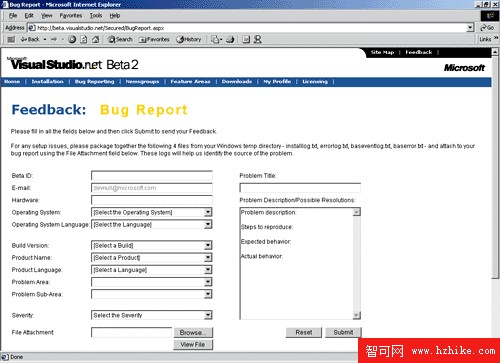
Task: Click the Browse... button
Action: pyautogui.click(x=193, y=332)
